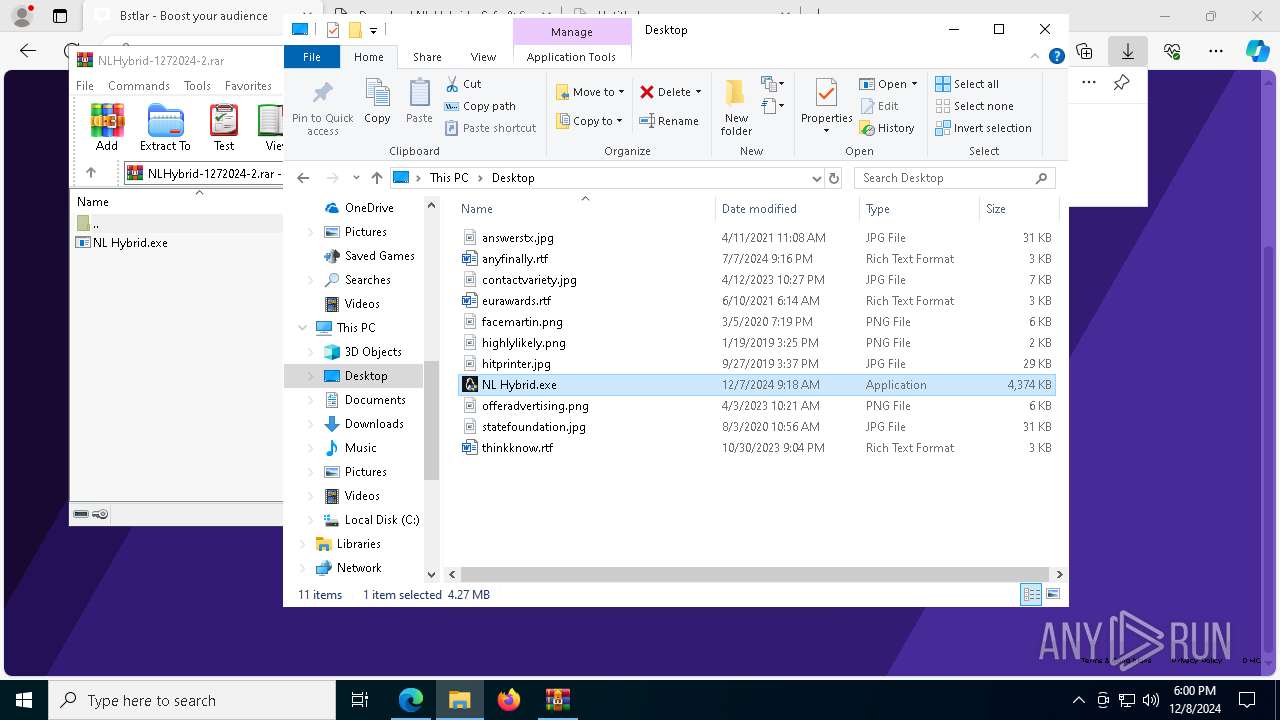The width and height of the screenshot is (1280, 720).
Task: Open the Open dropdown in ribbon
Action: 888,84
